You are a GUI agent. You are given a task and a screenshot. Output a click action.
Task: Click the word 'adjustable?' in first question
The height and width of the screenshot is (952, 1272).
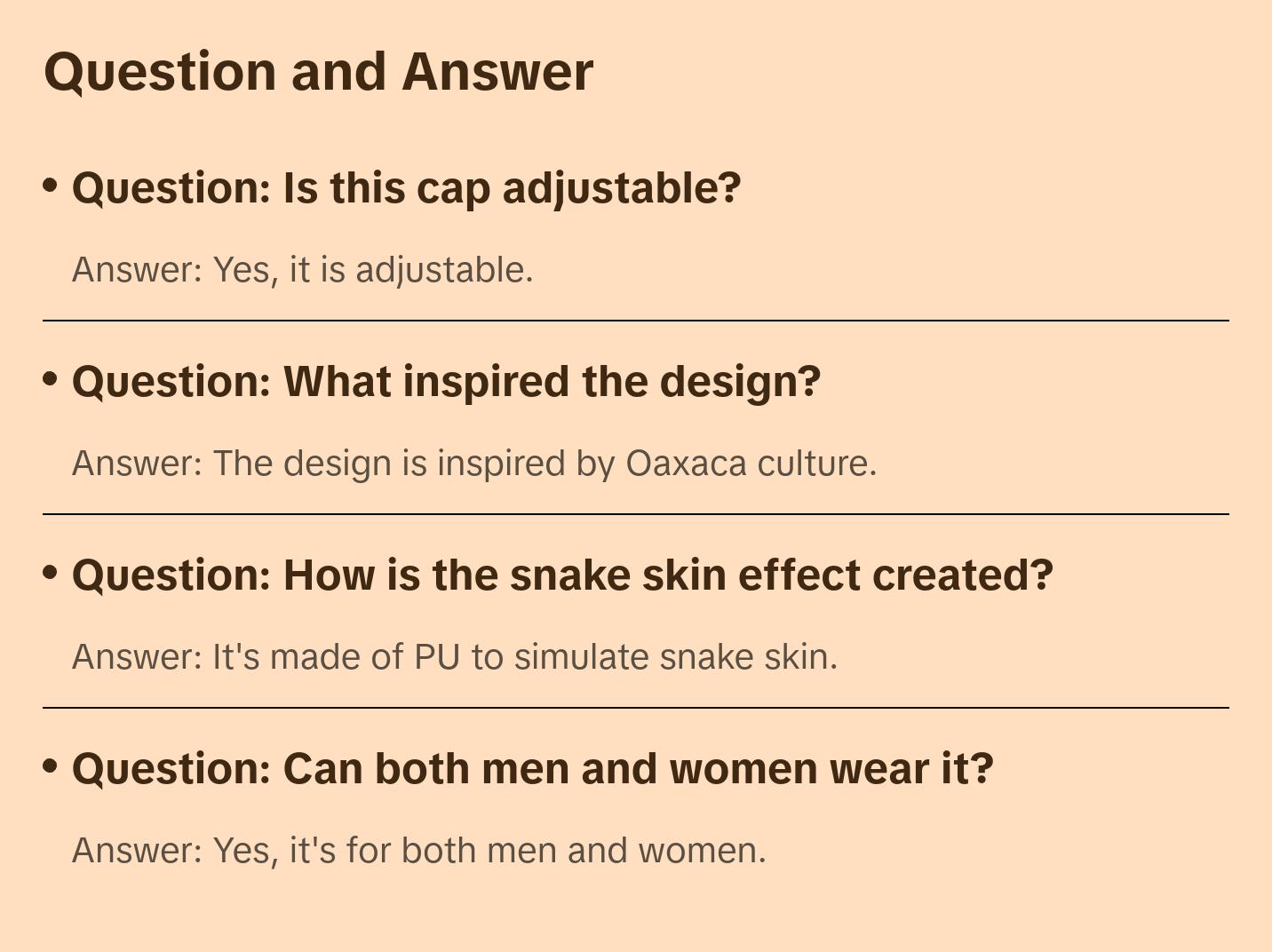pyautogui.click(x=622, y=188)
